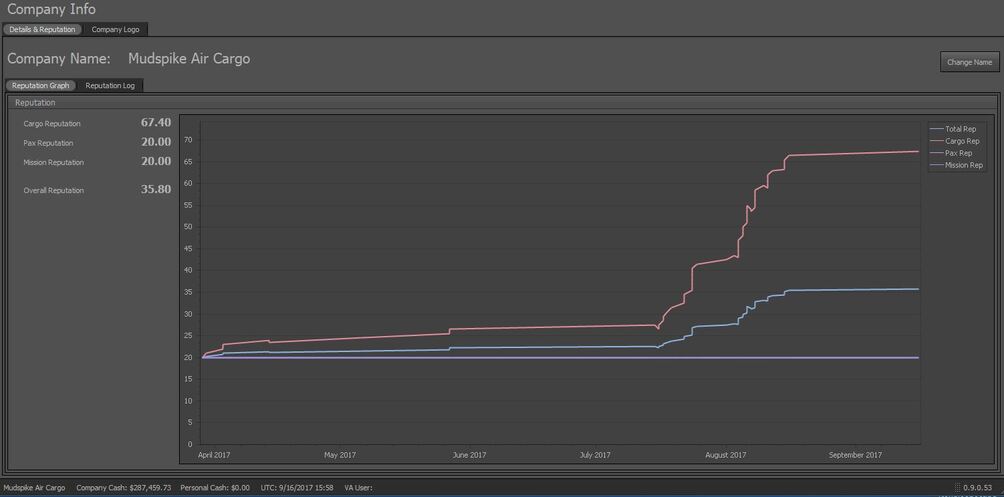Select the Pax Rep legend entry
Screen dimensions: 1004x497
(x=958, y=153)
